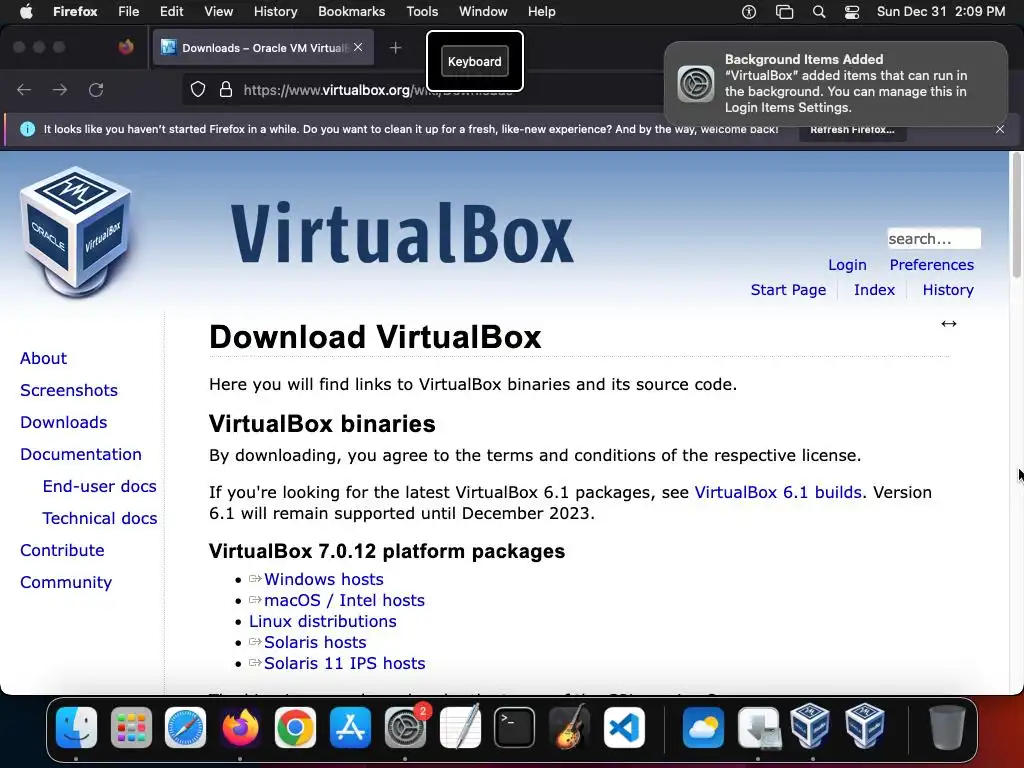Open TextEdit from the dock
The height and width of the screenshot is (768, 1024).
460,728
